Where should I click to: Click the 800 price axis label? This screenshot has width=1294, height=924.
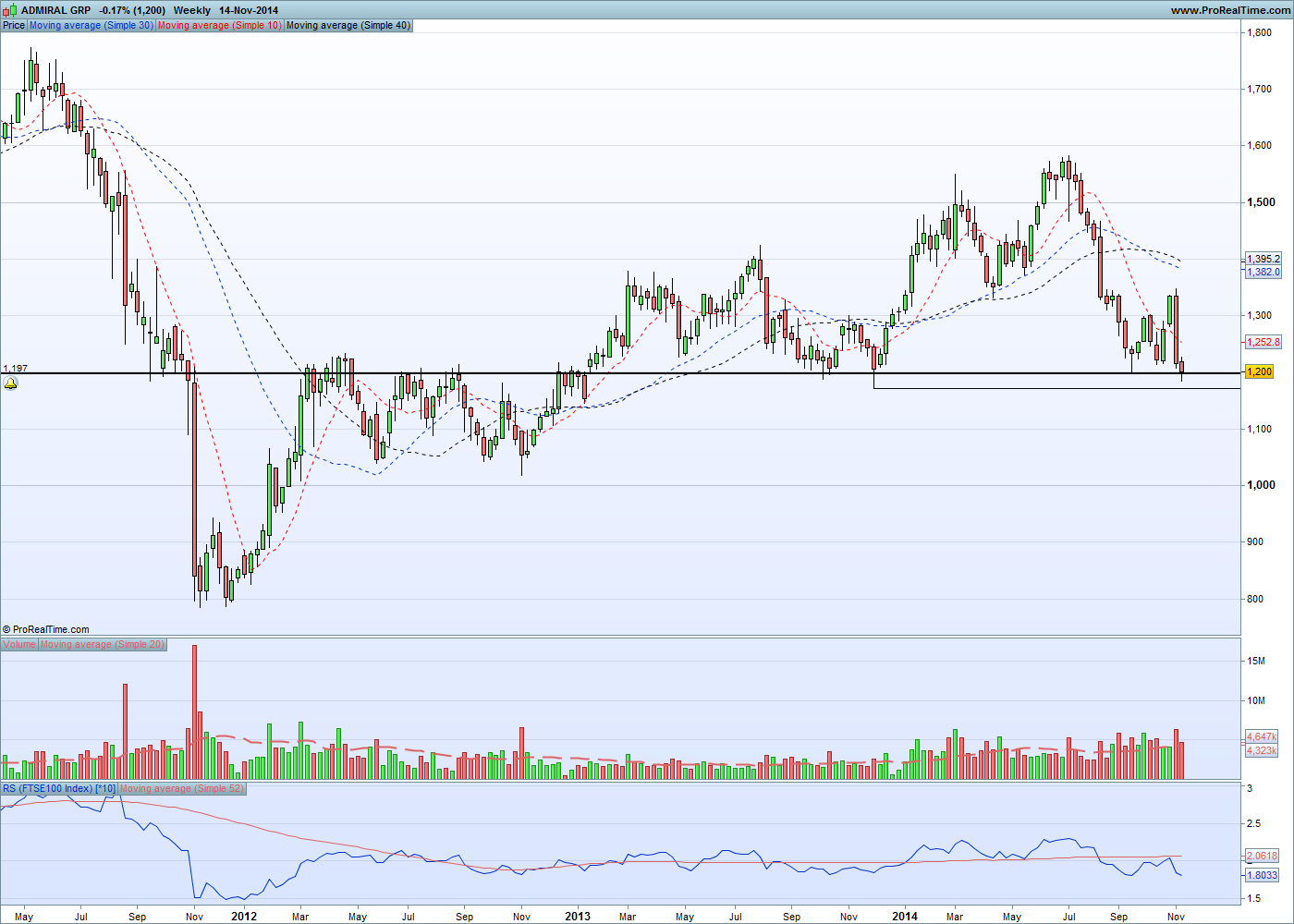(1255, 599)
